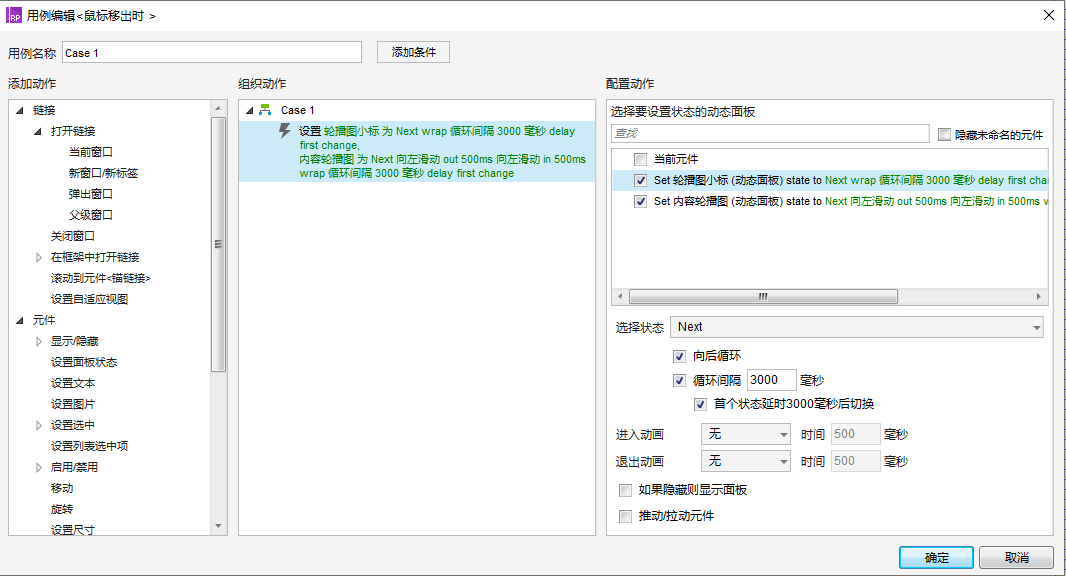Click left arrow of panel list scrollbar
This screenshot has height=576, width=1066.
click(x=619, y=297)
